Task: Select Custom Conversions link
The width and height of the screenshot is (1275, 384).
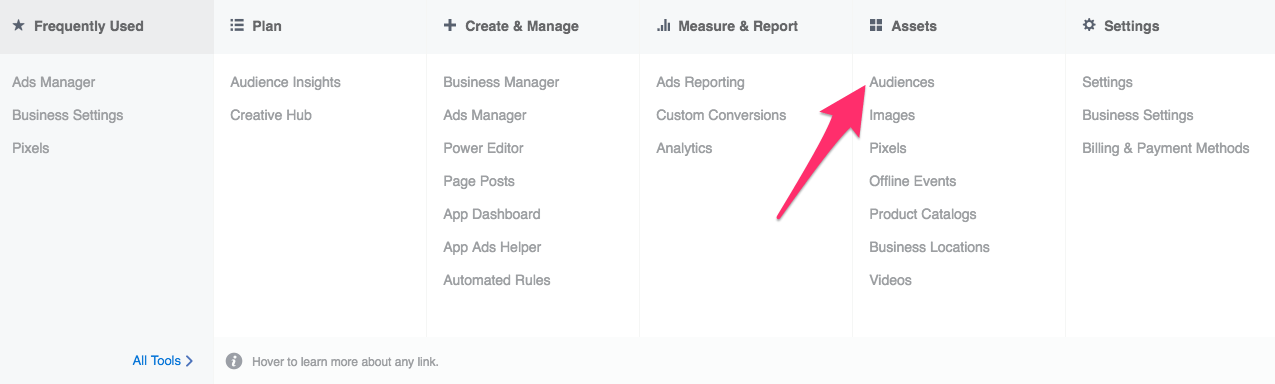Action: 721,115
